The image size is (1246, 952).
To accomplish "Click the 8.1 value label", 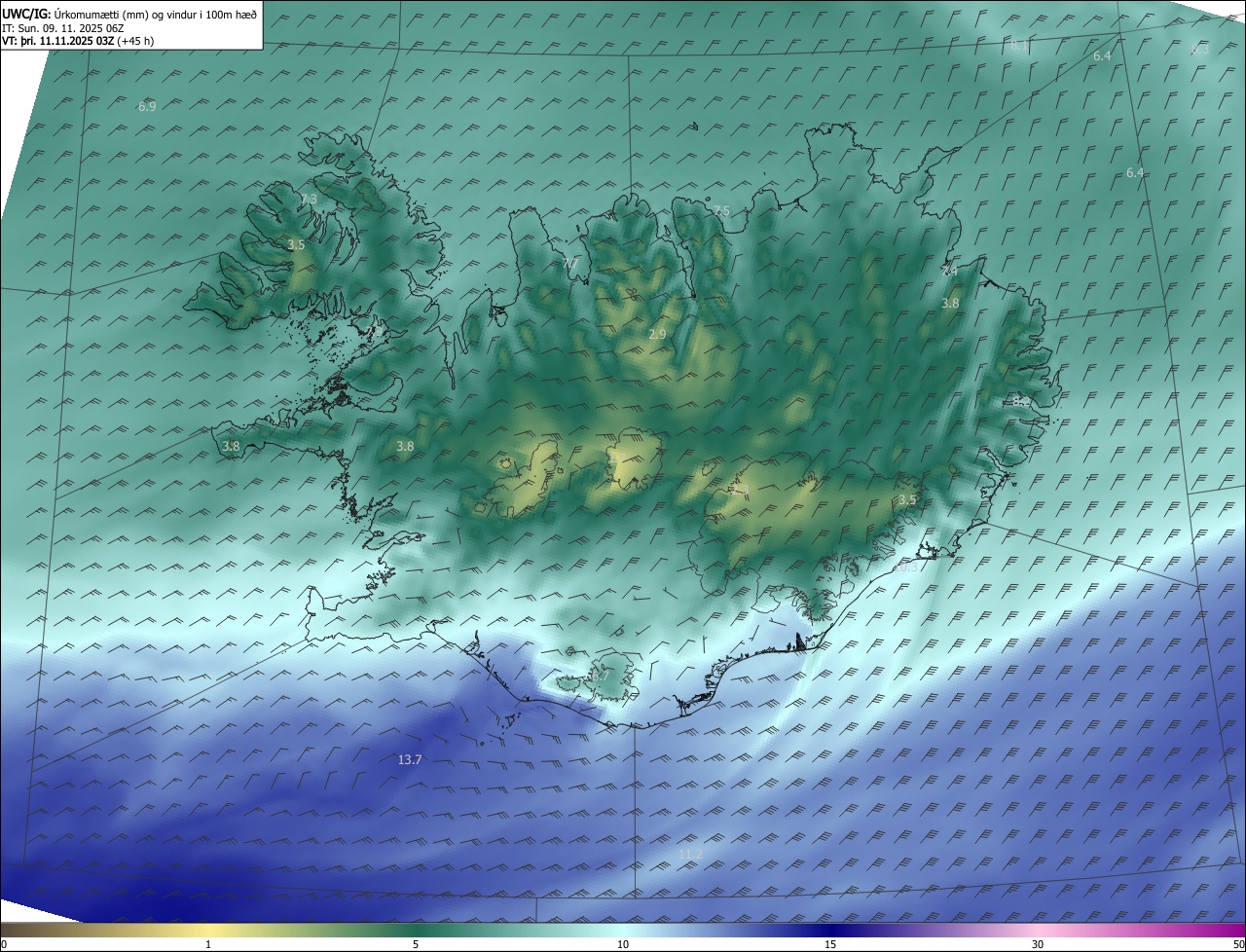I will click(x=1019, y=46).
